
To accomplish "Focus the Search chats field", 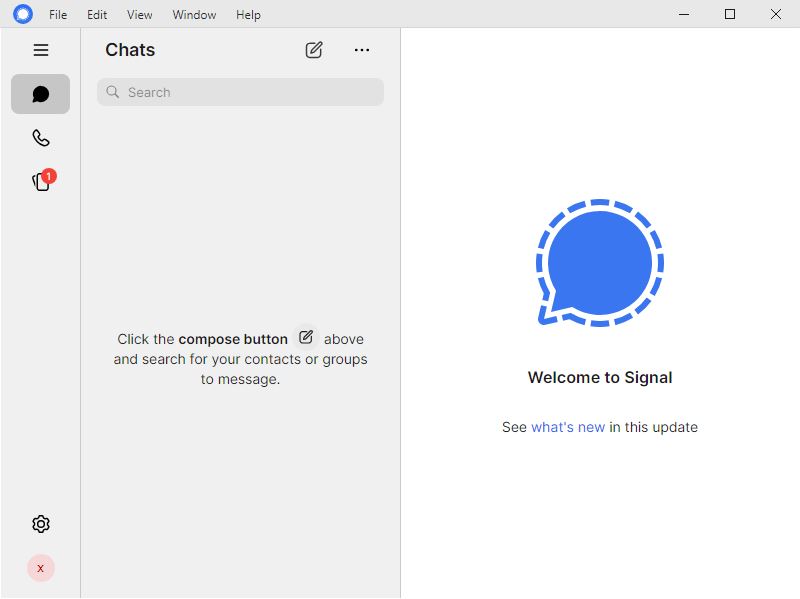I will tap(240, 92).
